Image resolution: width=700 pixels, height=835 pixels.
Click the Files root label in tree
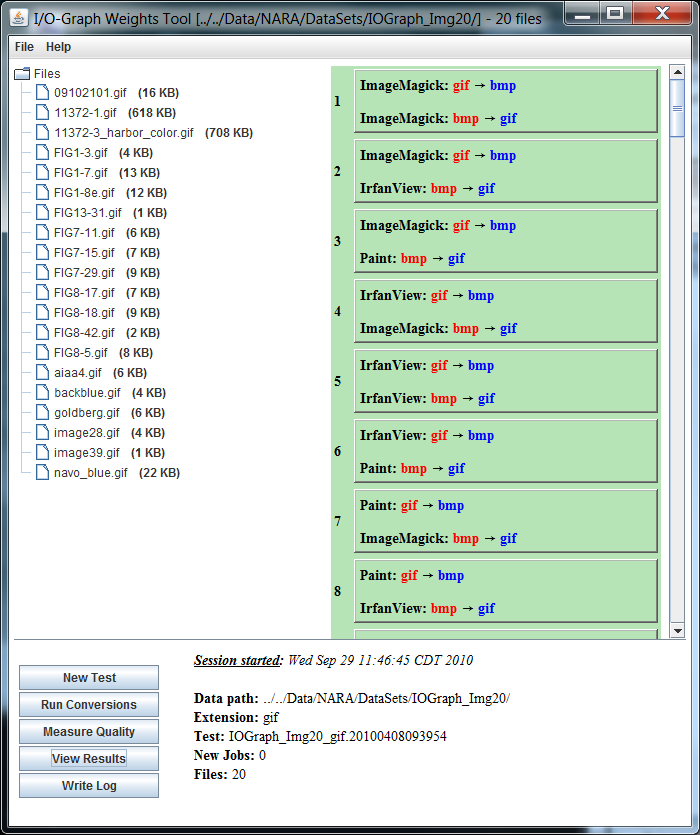pyautogui.click(x=47, y=73)
